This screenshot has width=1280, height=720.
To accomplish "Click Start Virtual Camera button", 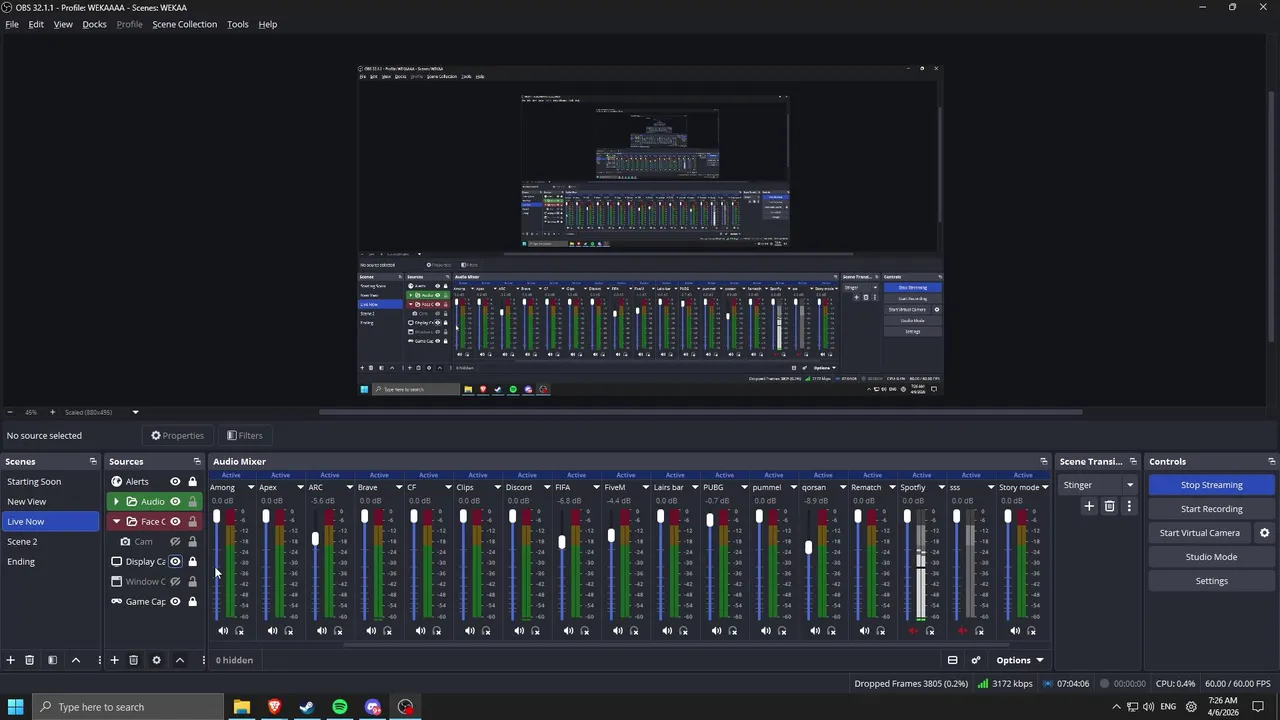I will pos(1199,533).
